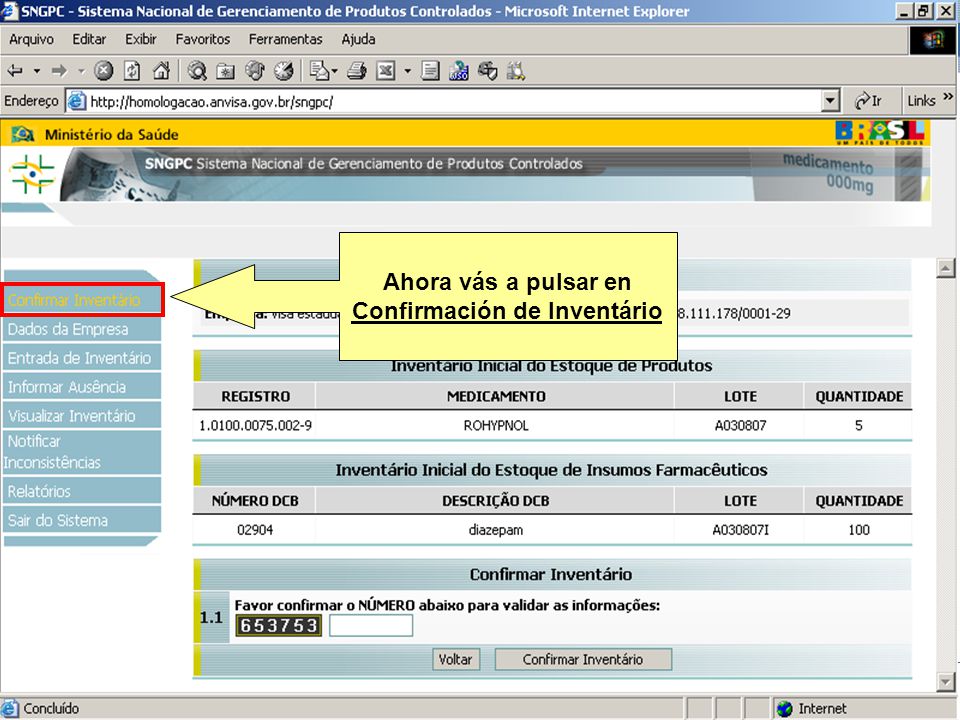Open the address bar dropdown list

(x=830, y=101)
